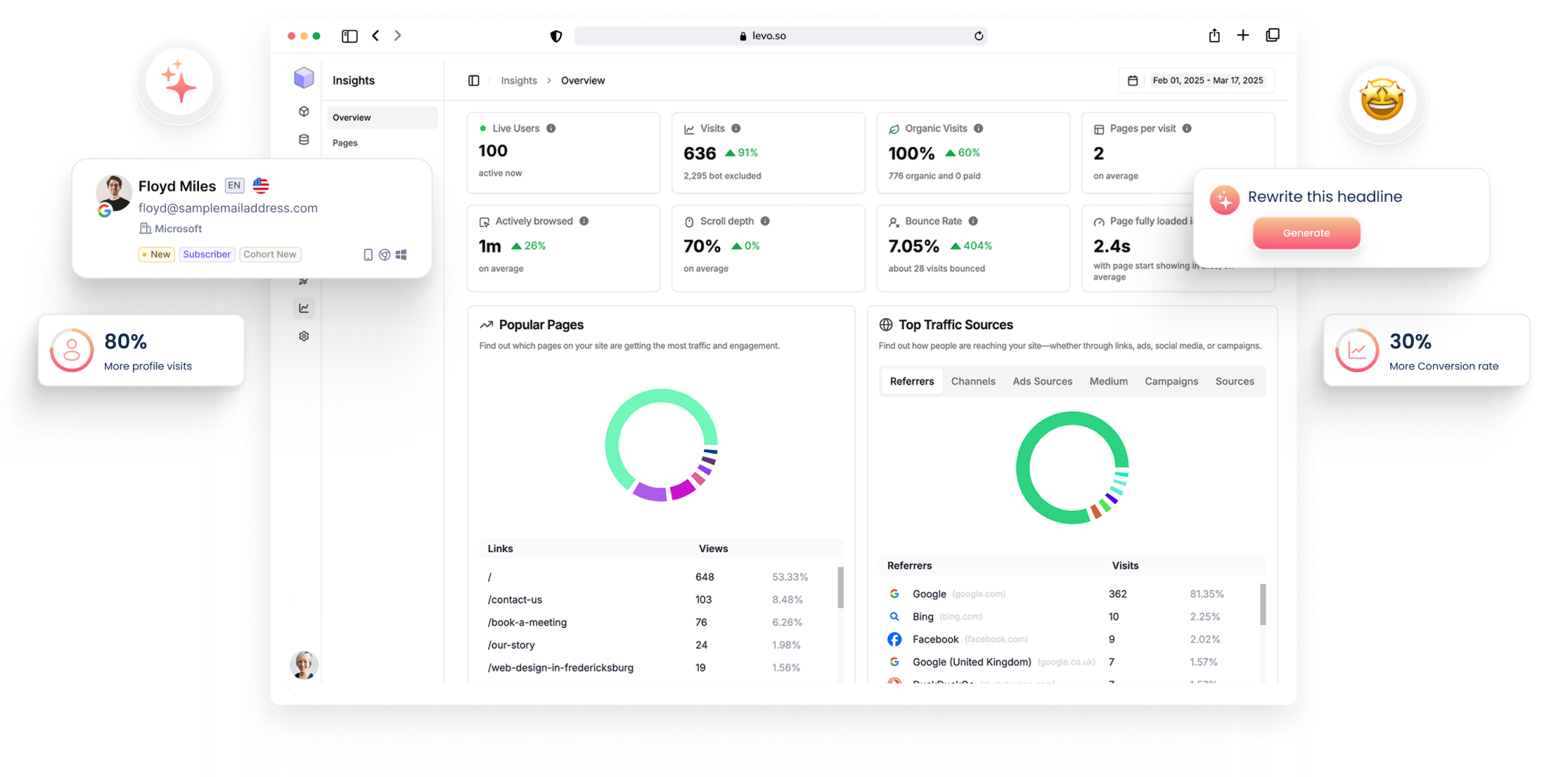Switch to the Campaigns tab
1568x777 pixels.
1171,381
